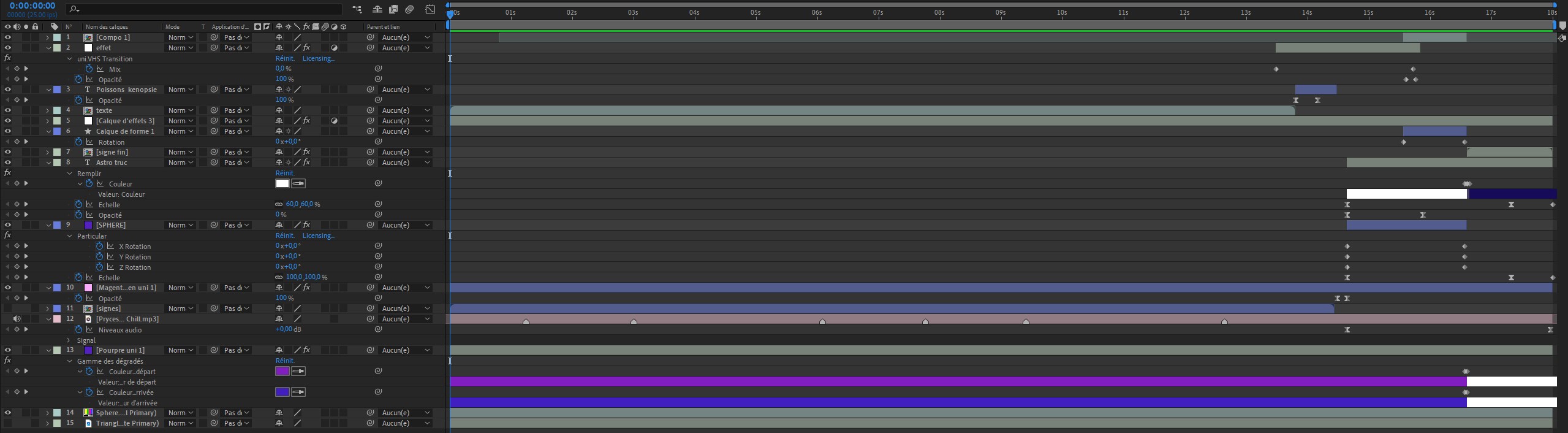Collapse the effet layer properties

click(x=47, y=48)
